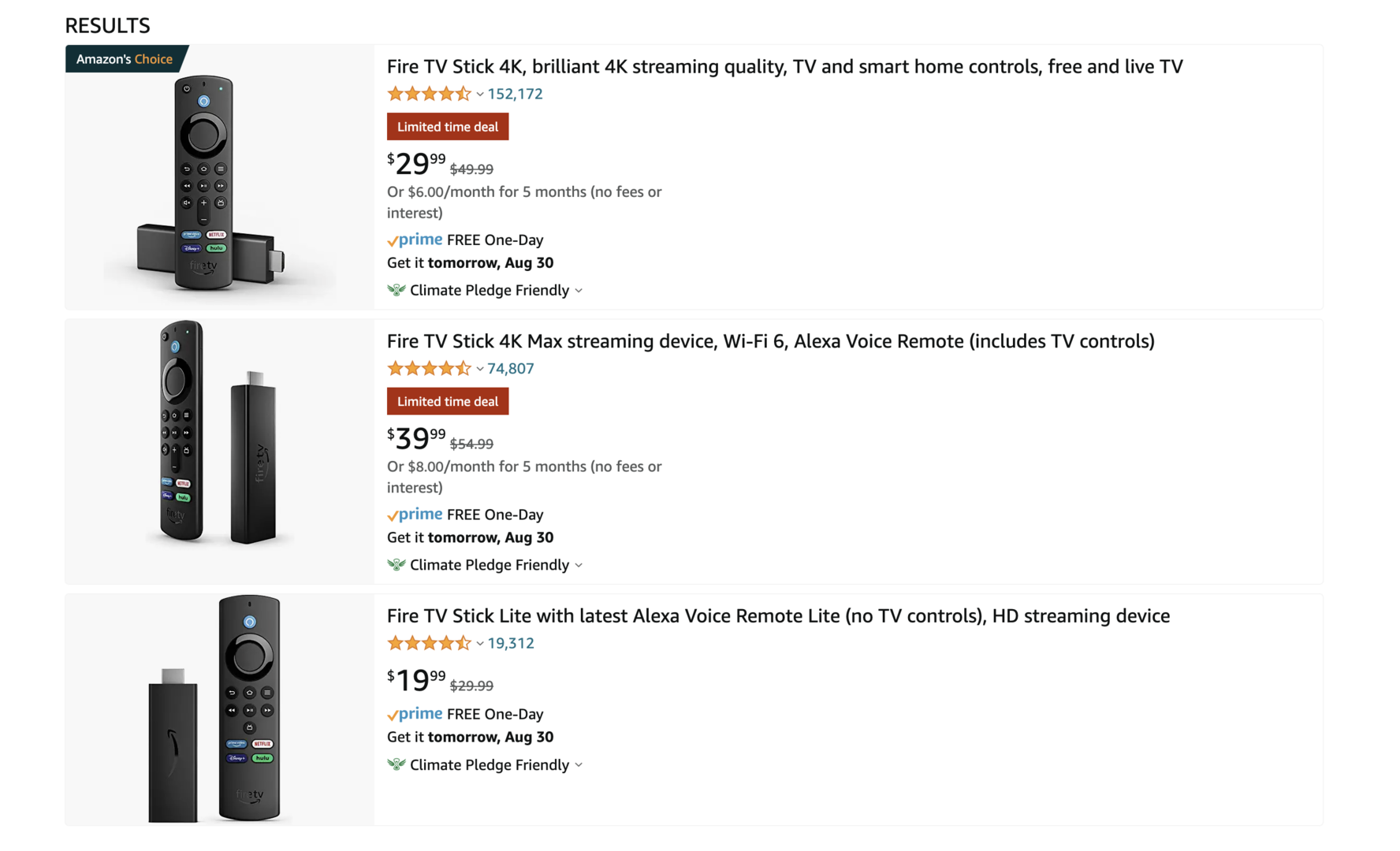Open the Fire TV Stick 4K product title
Screen dimensions: 1400x851
784,66
